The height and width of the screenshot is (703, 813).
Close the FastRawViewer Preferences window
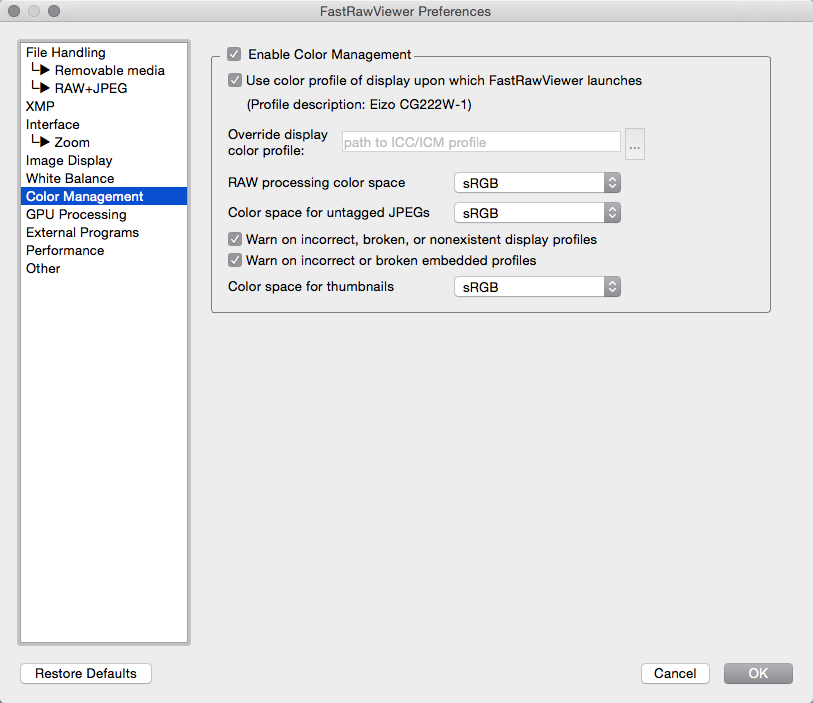coord(14,11)
